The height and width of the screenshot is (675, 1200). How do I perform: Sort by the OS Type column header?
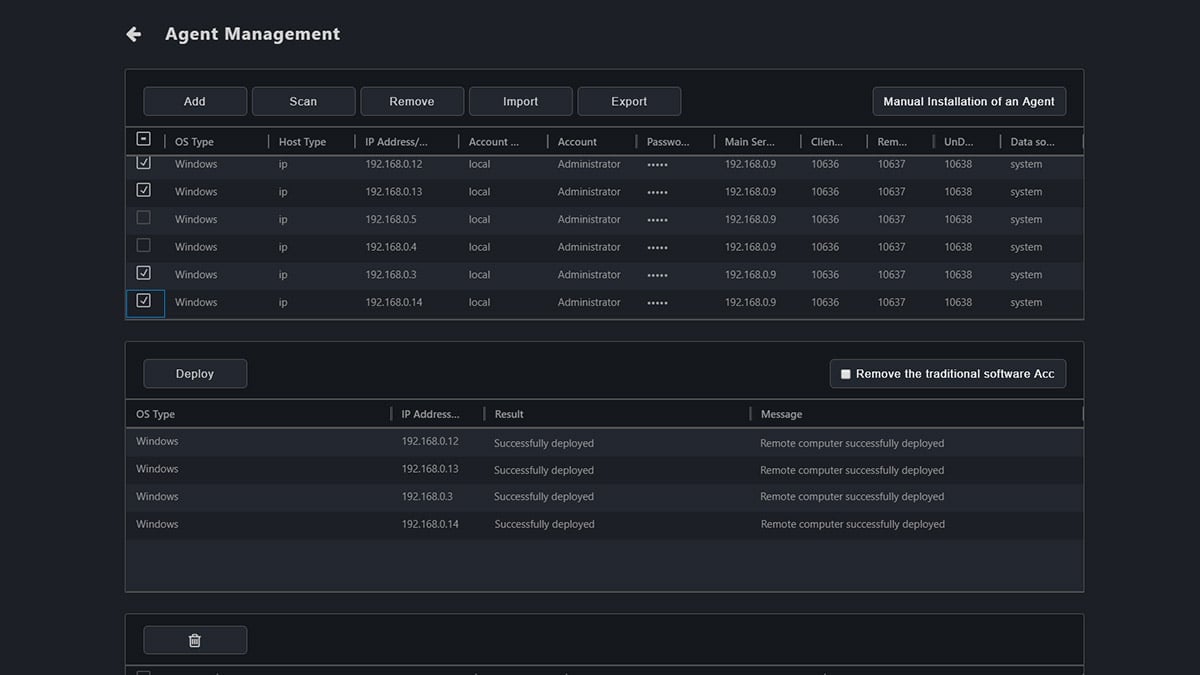[194, 142]
